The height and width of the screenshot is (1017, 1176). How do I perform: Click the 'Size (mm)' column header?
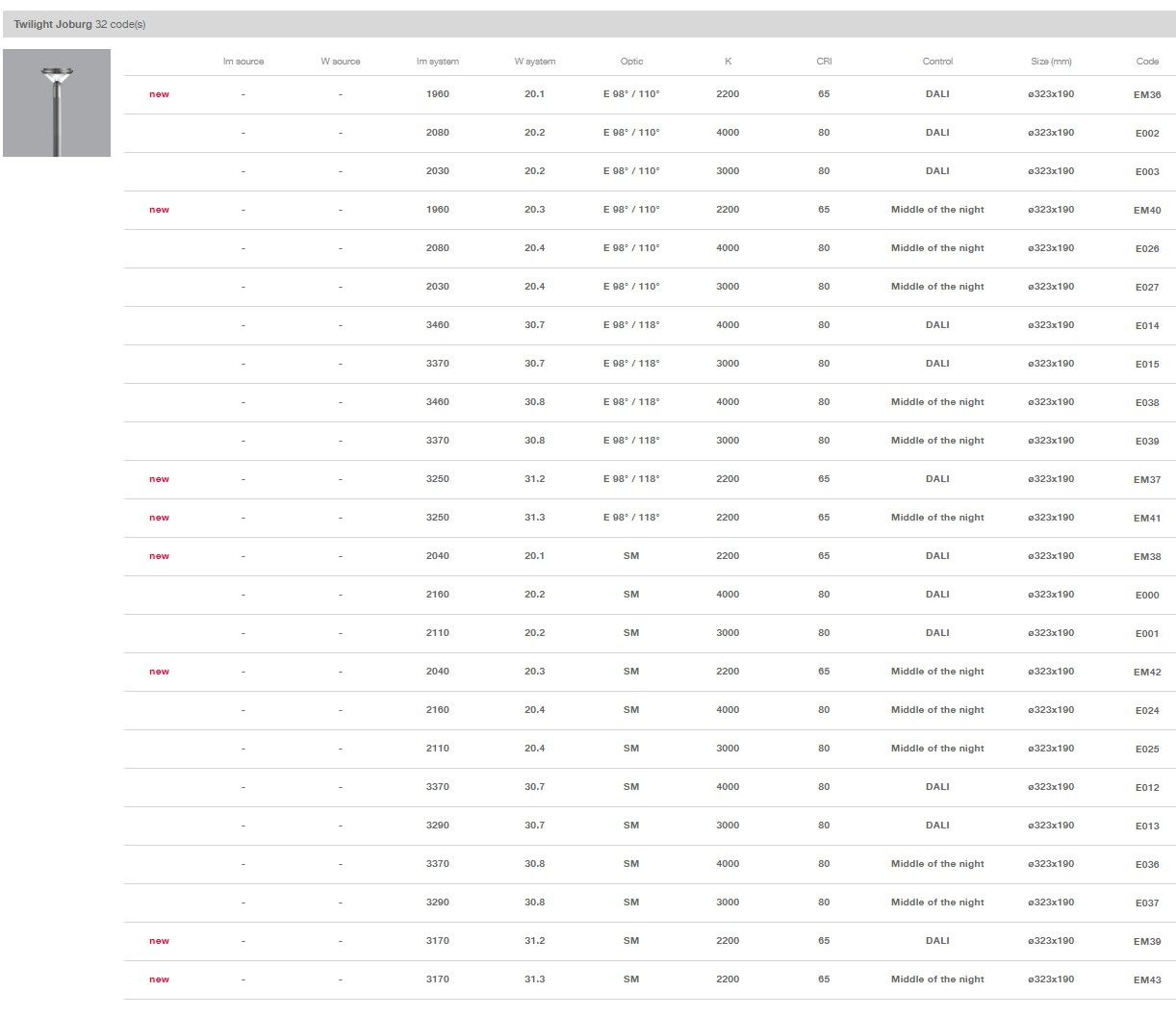(1050, 62)
